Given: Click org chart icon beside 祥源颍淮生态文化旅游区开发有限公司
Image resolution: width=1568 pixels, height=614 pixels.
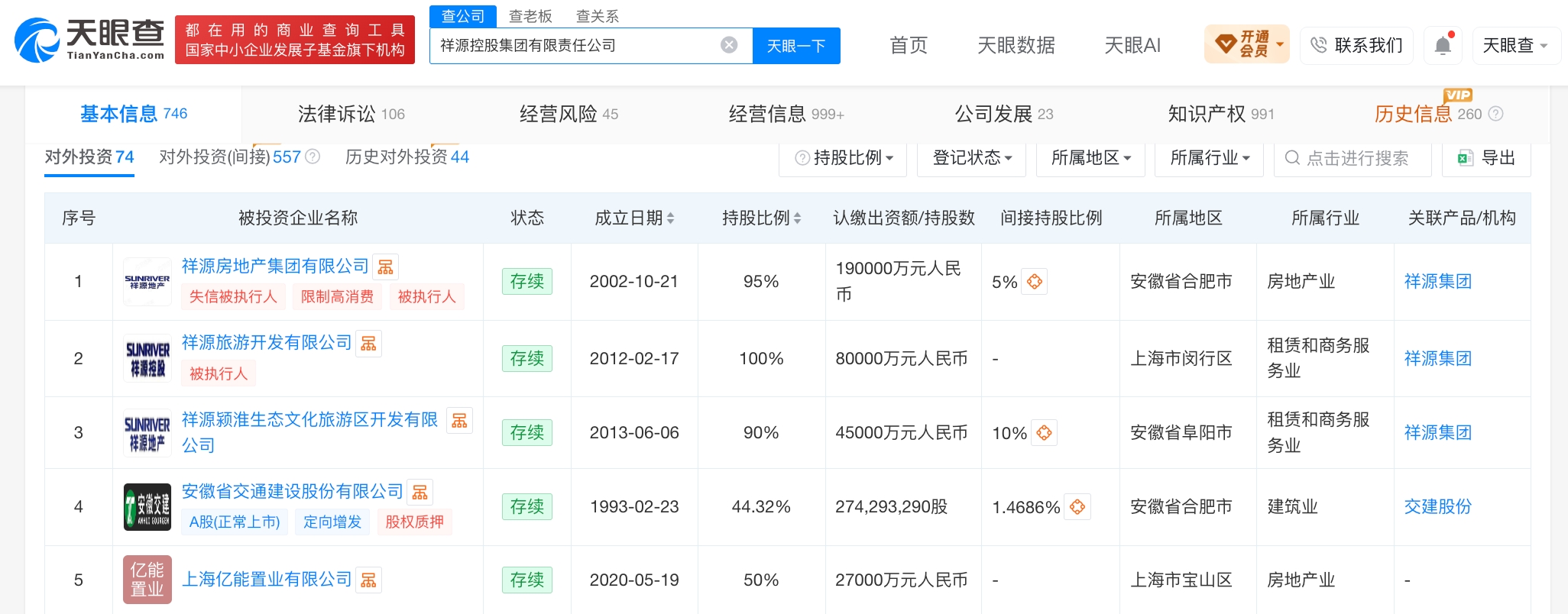Looking at the screenshot, I should pyautogui.click(x=460, y=421).
